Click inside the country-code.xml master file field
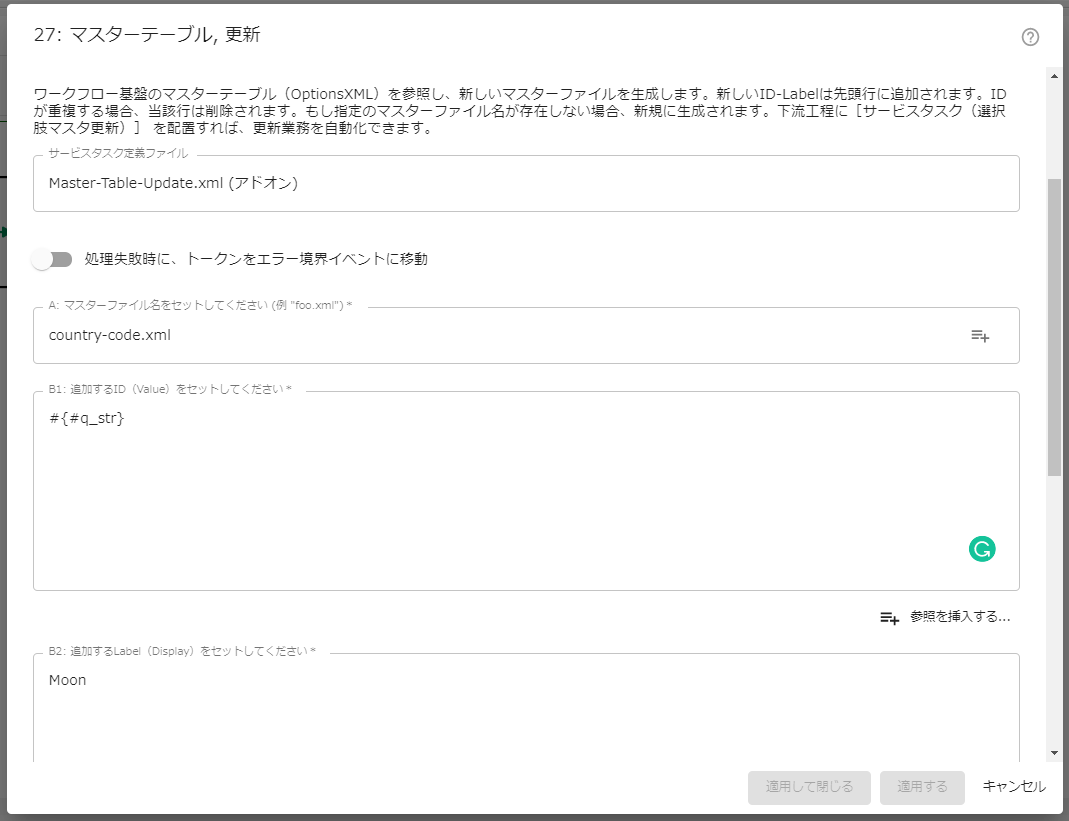Image resolution: width=1069 pixels, height=821 pixels. pyautogui.click(x=400, y=336)
